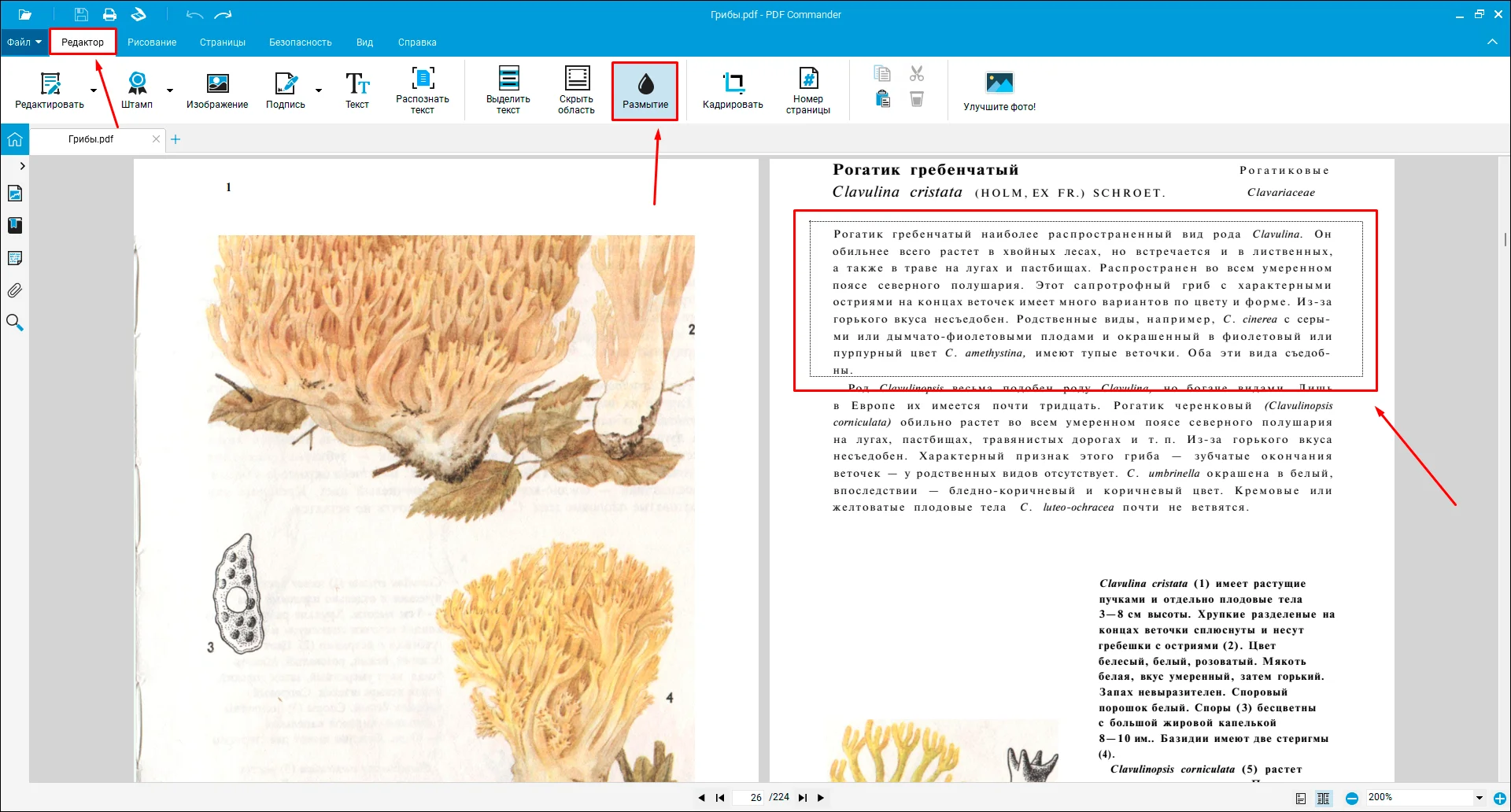Redo the last undone action
This screenshot has height=812, width=1511.
[224, 15]
